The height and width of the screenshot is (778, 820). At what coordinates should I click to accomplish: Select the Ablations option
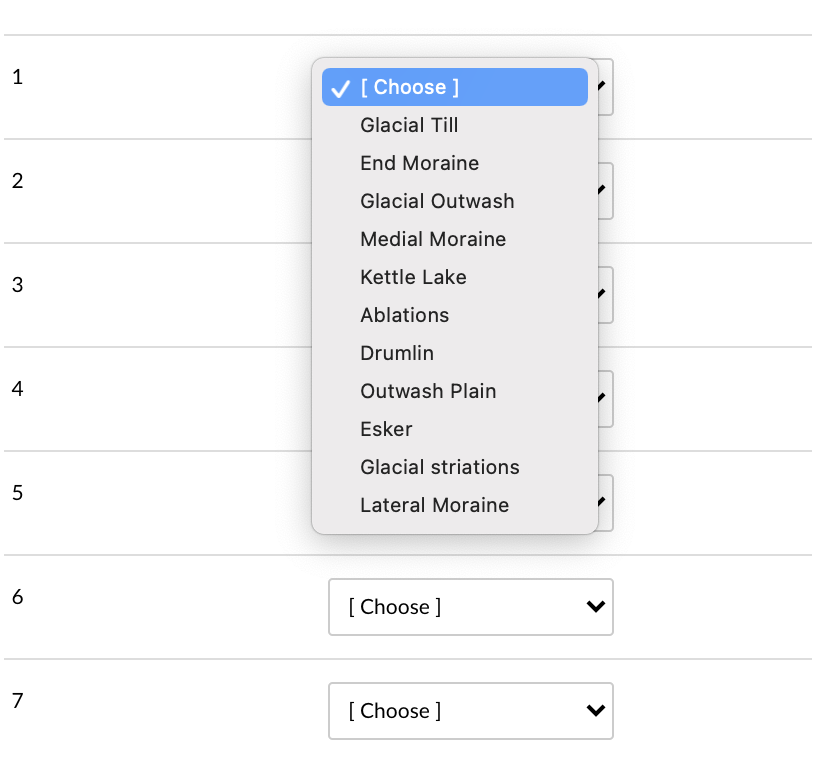click(x=404, y=315)
